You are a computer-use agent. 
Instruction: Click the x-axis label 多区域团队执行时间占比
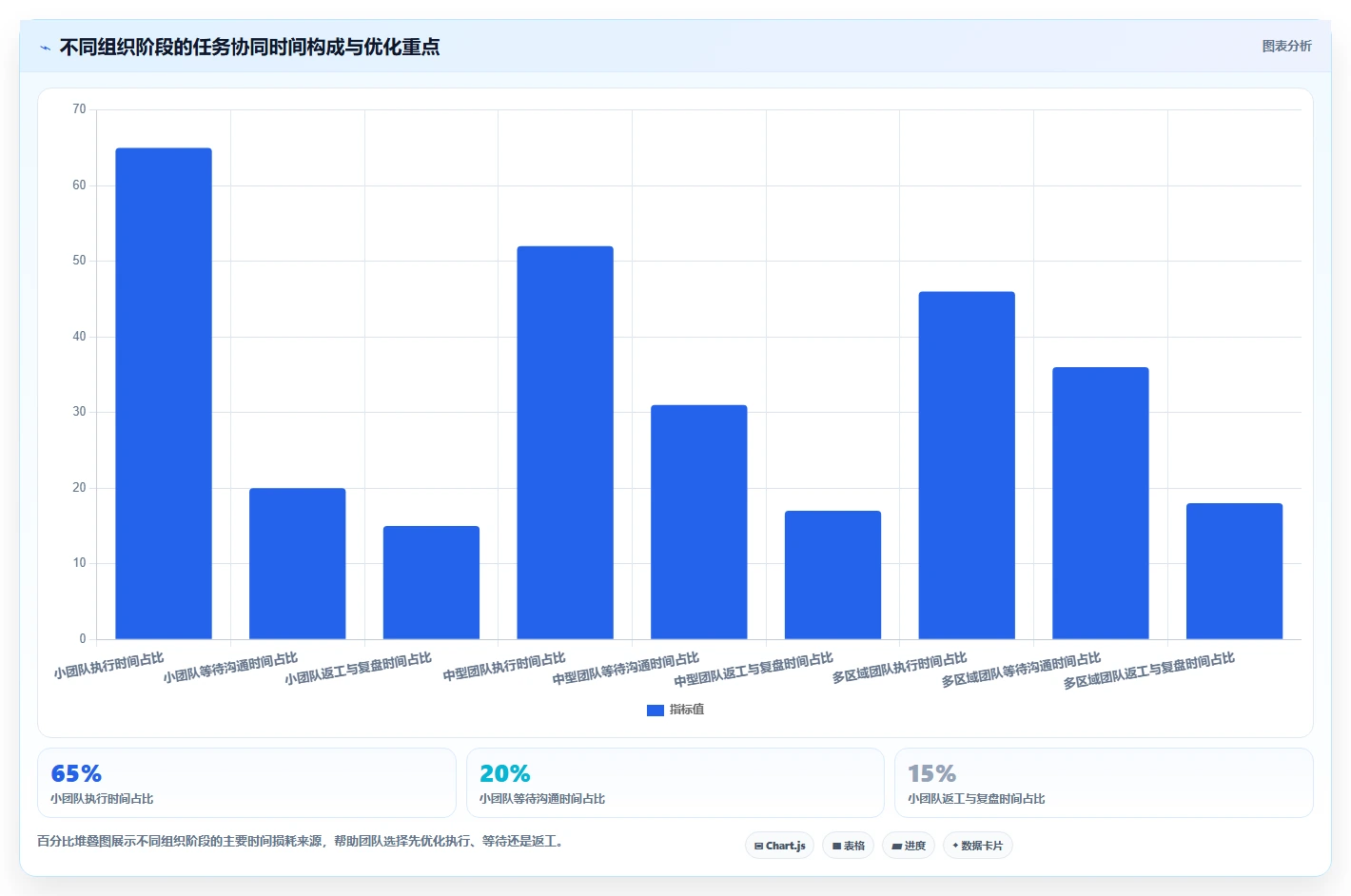(899, 668)
